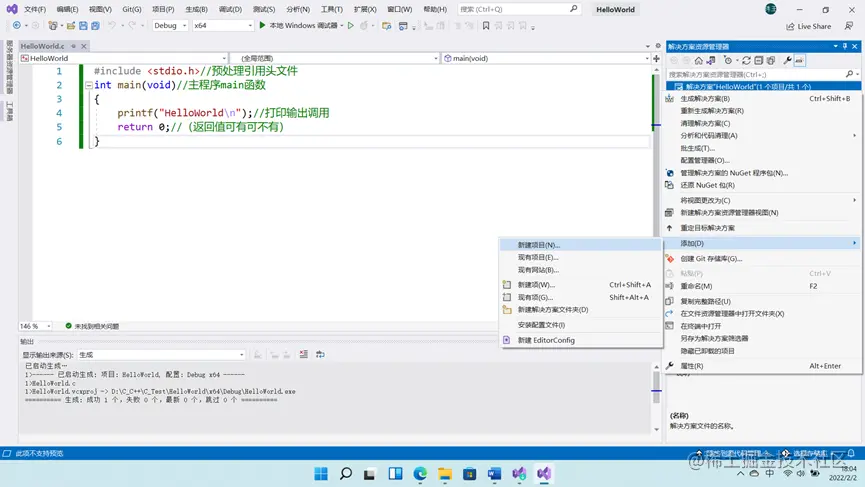
Task: Start the 本地 Windows 调试器 debugger
Action: click(x=298, y=25)
